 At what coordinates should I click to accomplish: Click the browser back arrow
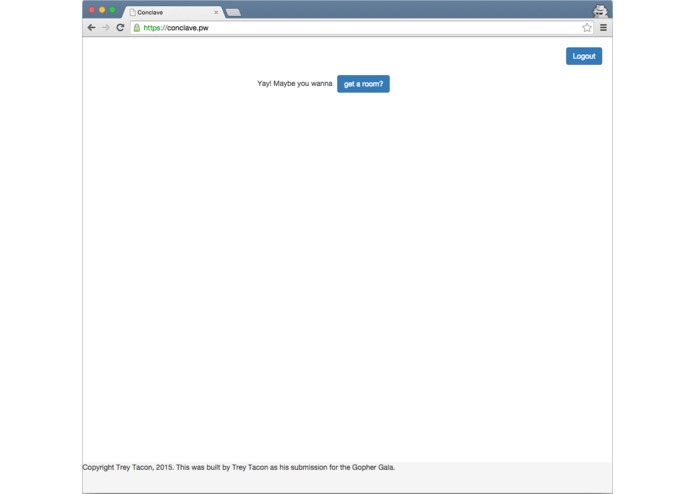[x=91, y=27]
